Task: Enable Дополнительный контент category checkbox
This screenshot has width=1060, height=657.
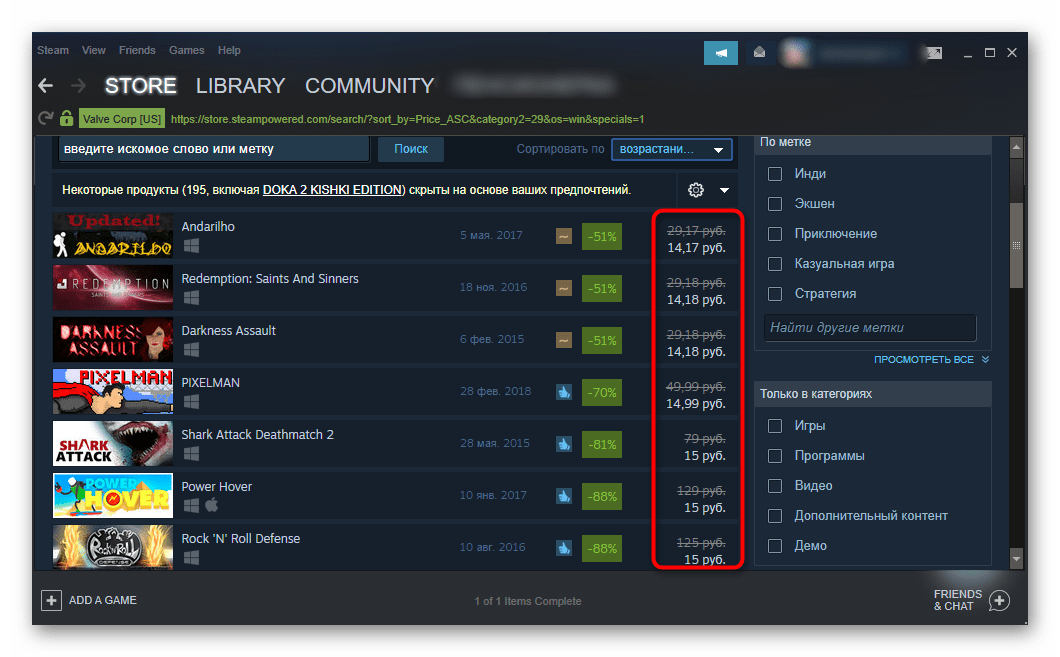Action: [775, 516]
